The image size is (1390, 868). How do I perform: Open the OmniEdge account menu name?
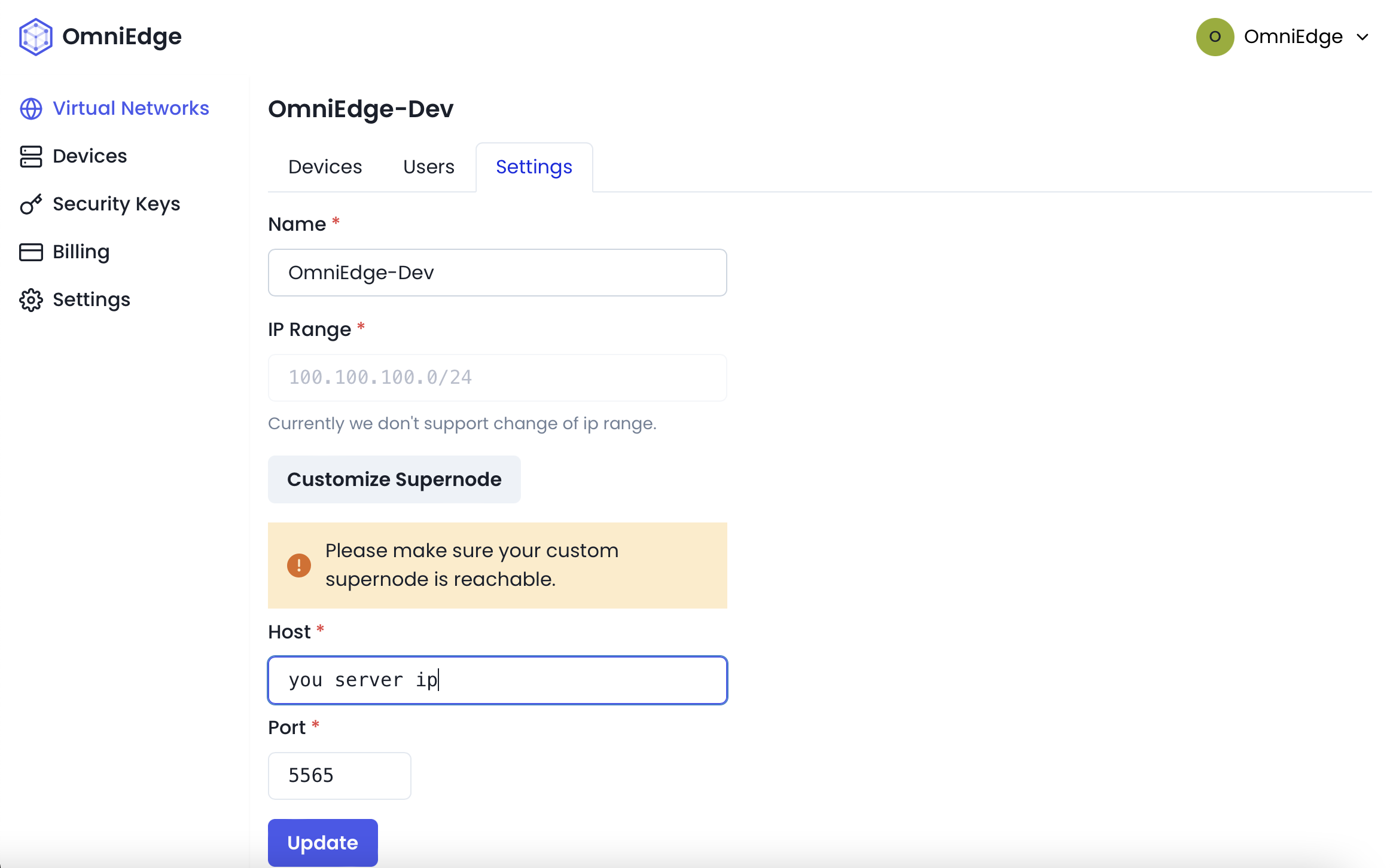point(1293,37)
